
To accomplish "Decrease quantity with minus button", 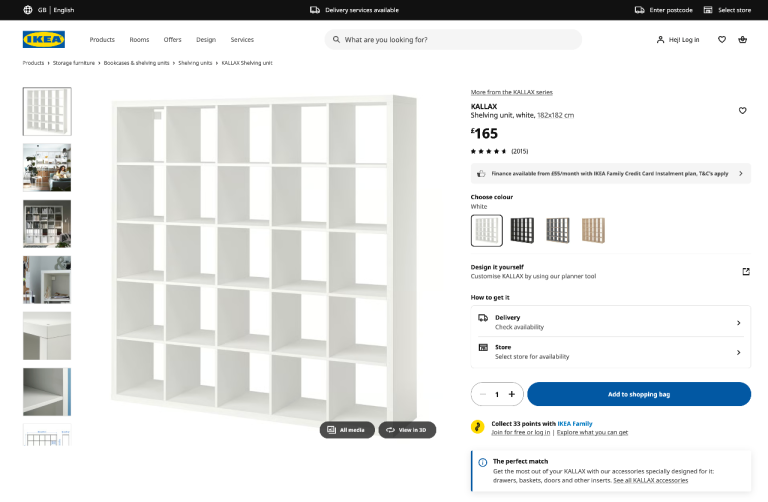I will tap(483, 394).
